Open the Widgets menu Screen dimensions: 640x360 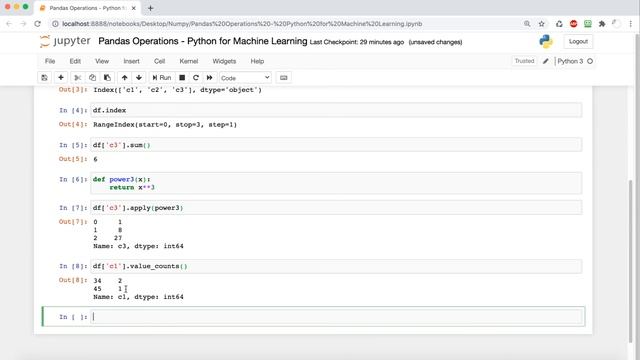point(224,61)
